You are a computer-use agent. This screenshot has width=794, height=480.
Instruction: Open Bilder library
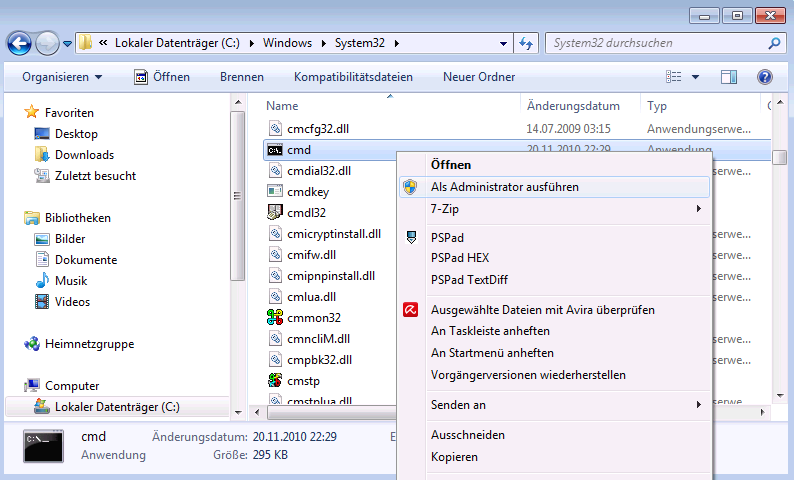coord(70,239)
